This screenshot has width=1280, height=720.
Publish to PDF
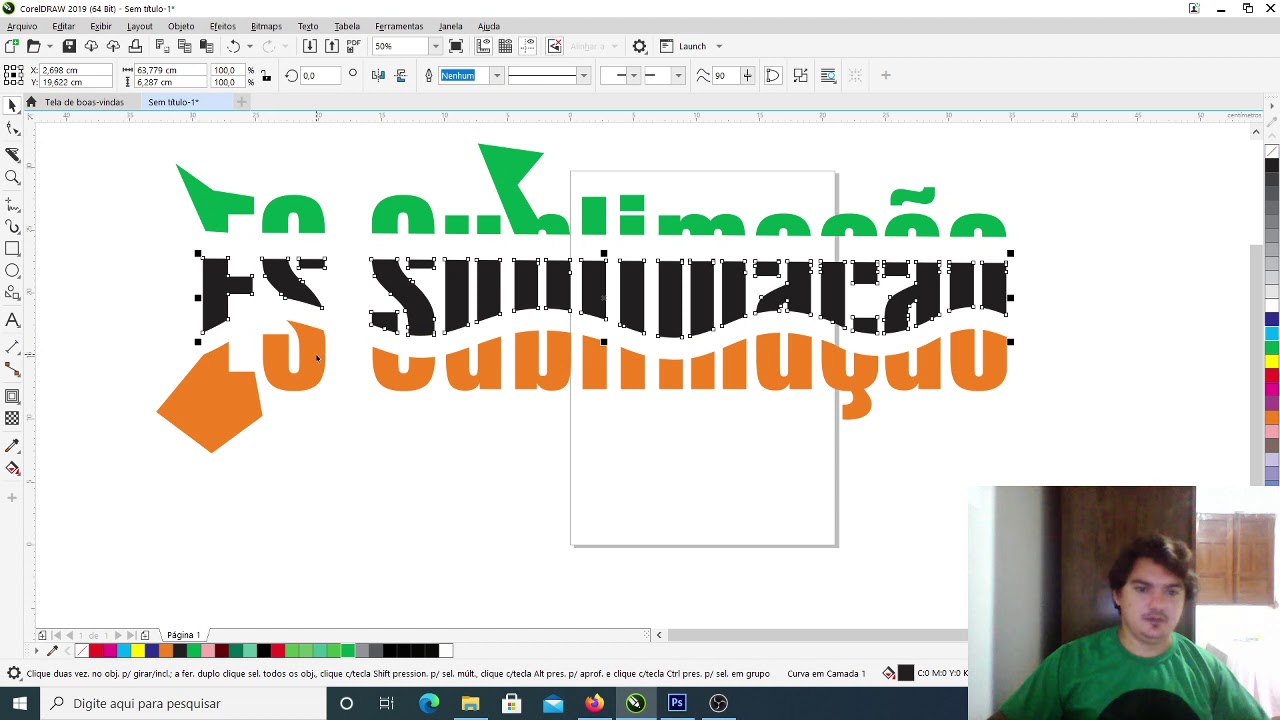354,46
